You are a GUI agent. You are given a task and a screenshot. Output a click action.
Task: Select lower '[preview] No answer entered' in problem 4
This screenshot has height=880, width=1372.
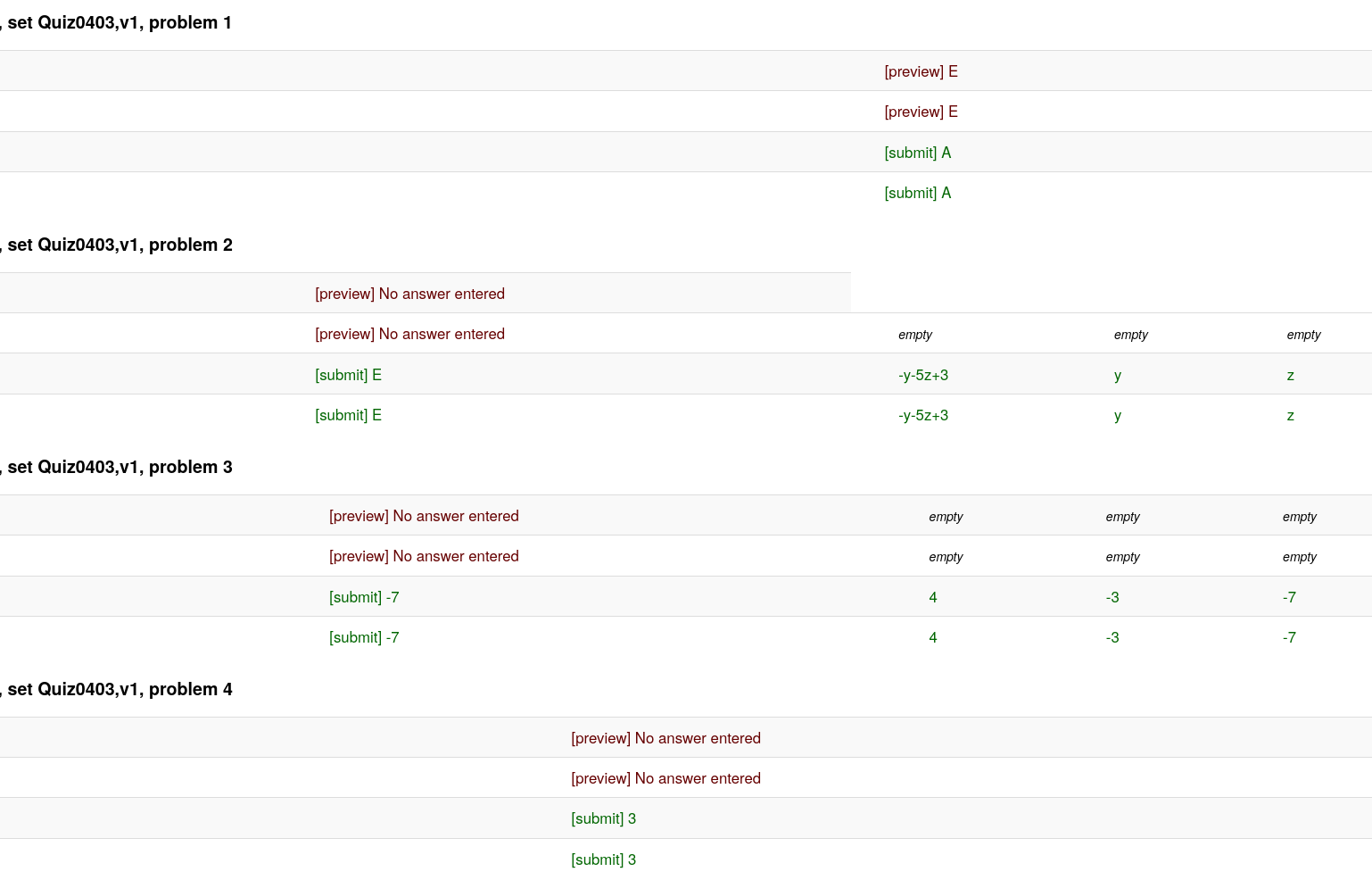(665, 778)
